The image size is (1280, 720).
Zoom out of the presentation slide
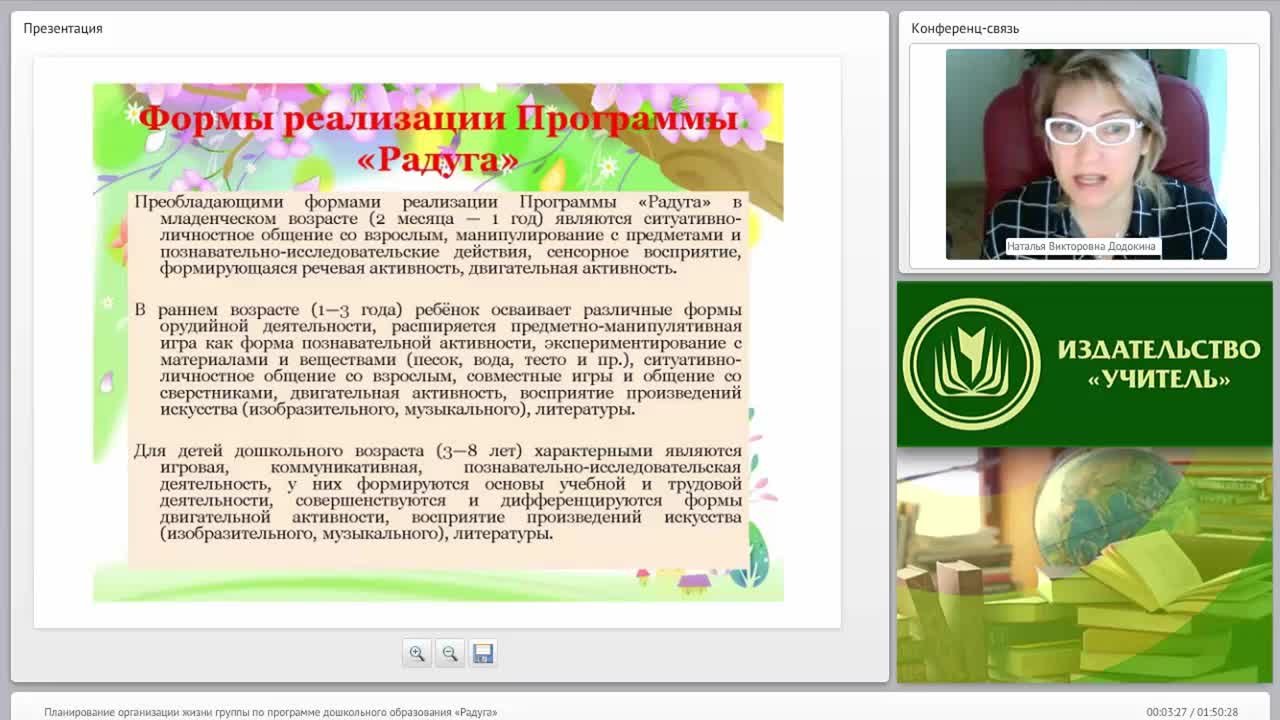click(450, 654)
